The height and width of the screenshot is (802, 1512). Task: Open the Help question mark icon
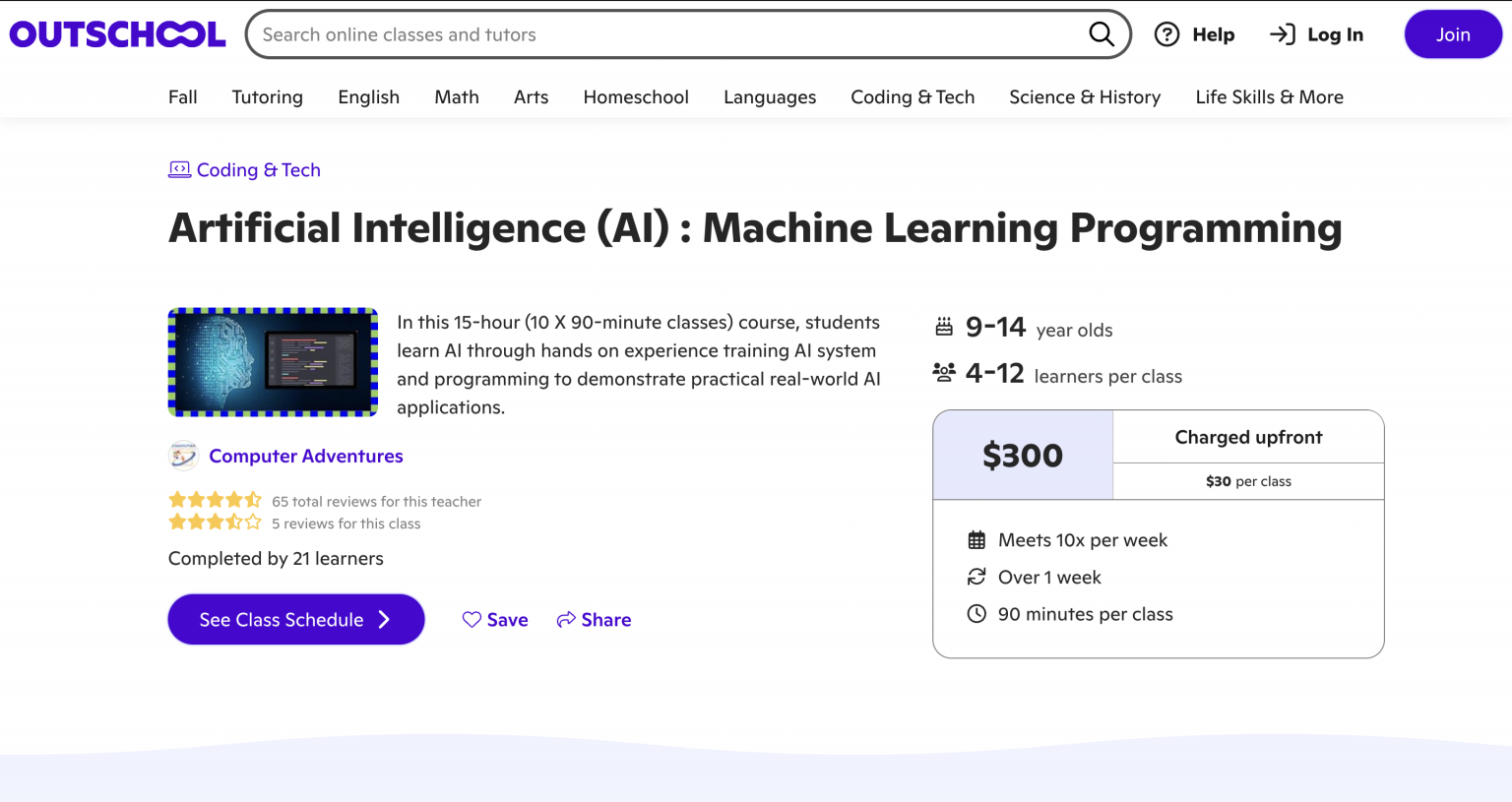(1167, 33)
